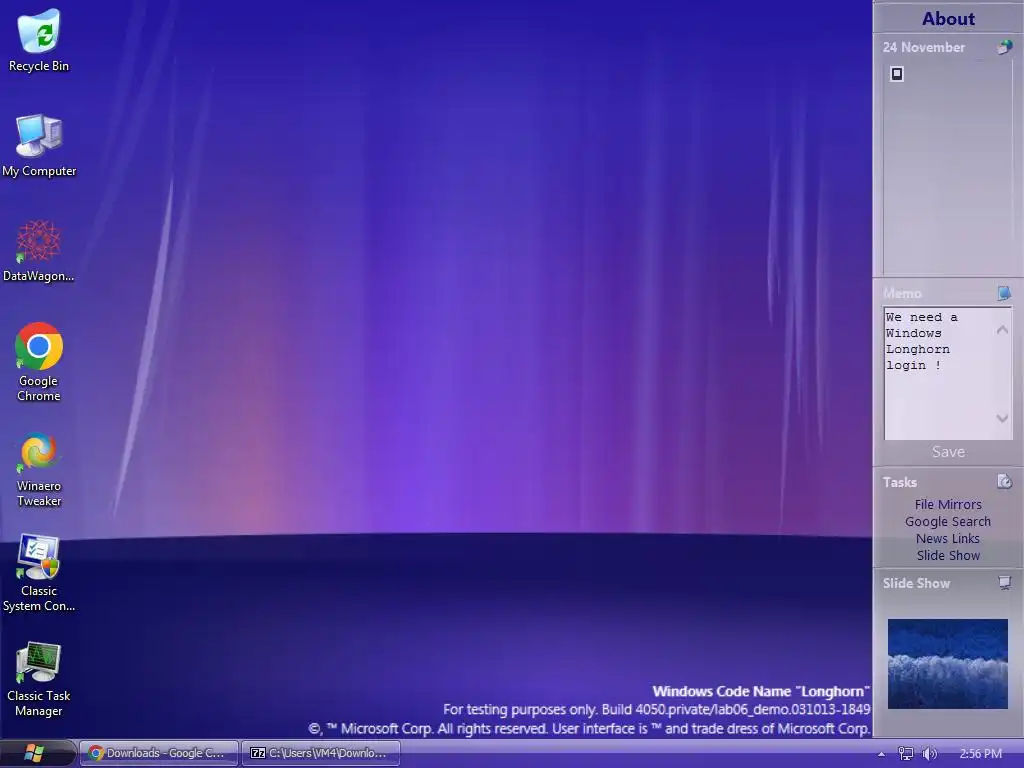Click the 2:56 PM taskbar clock

[980, 754]
